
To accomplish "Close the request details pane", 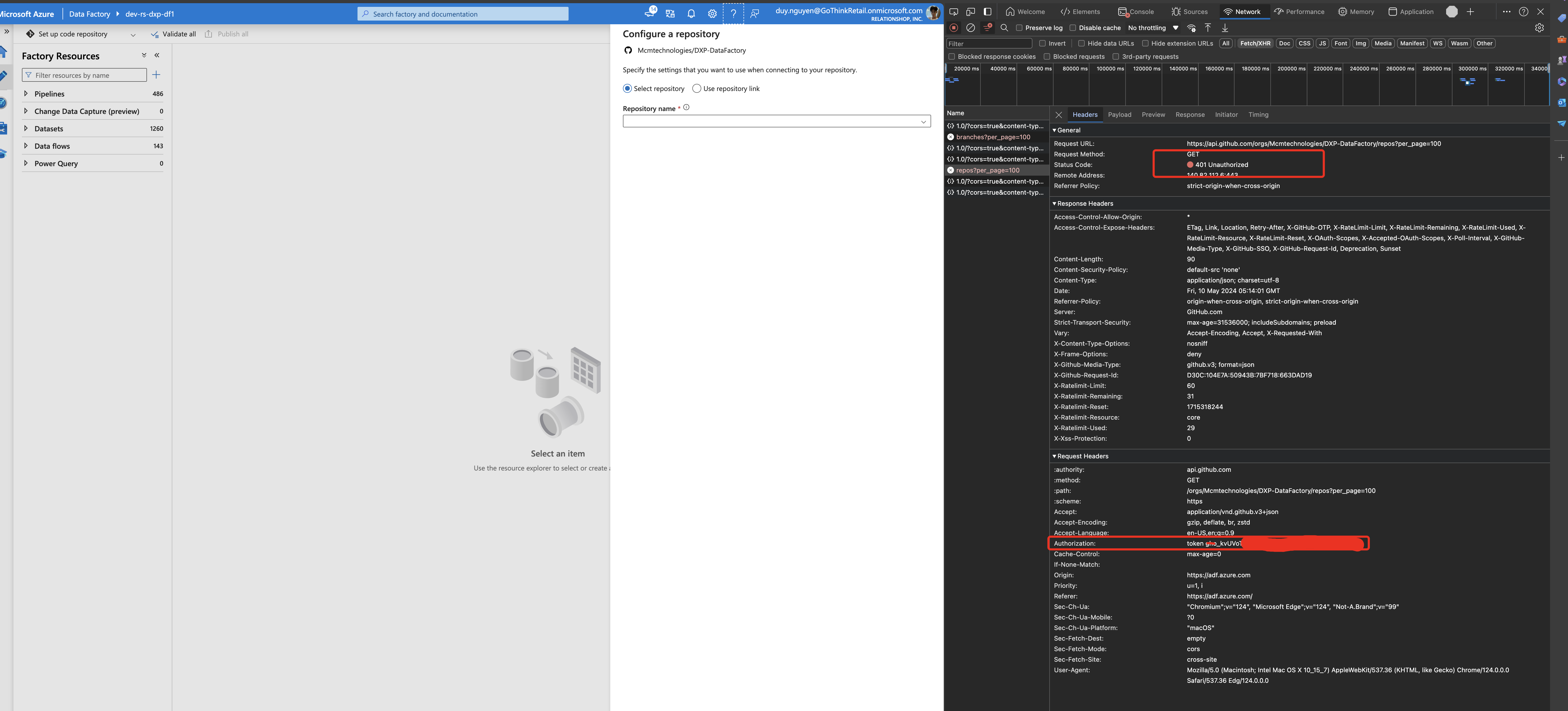I will click(x=1059, y=114).
